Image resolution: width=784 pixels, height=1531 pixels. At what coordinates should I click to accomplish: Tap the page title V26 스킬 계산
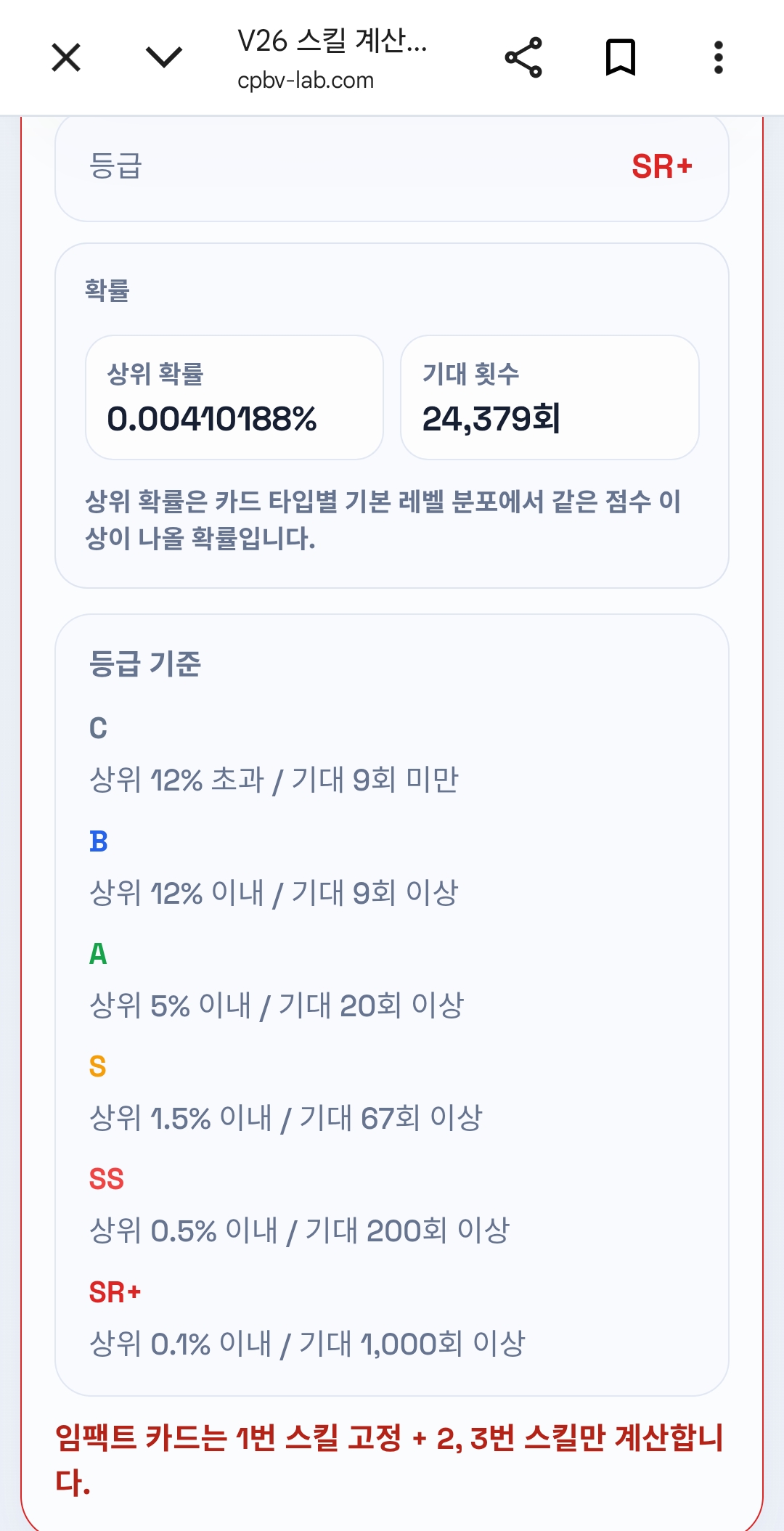point(332,41)
